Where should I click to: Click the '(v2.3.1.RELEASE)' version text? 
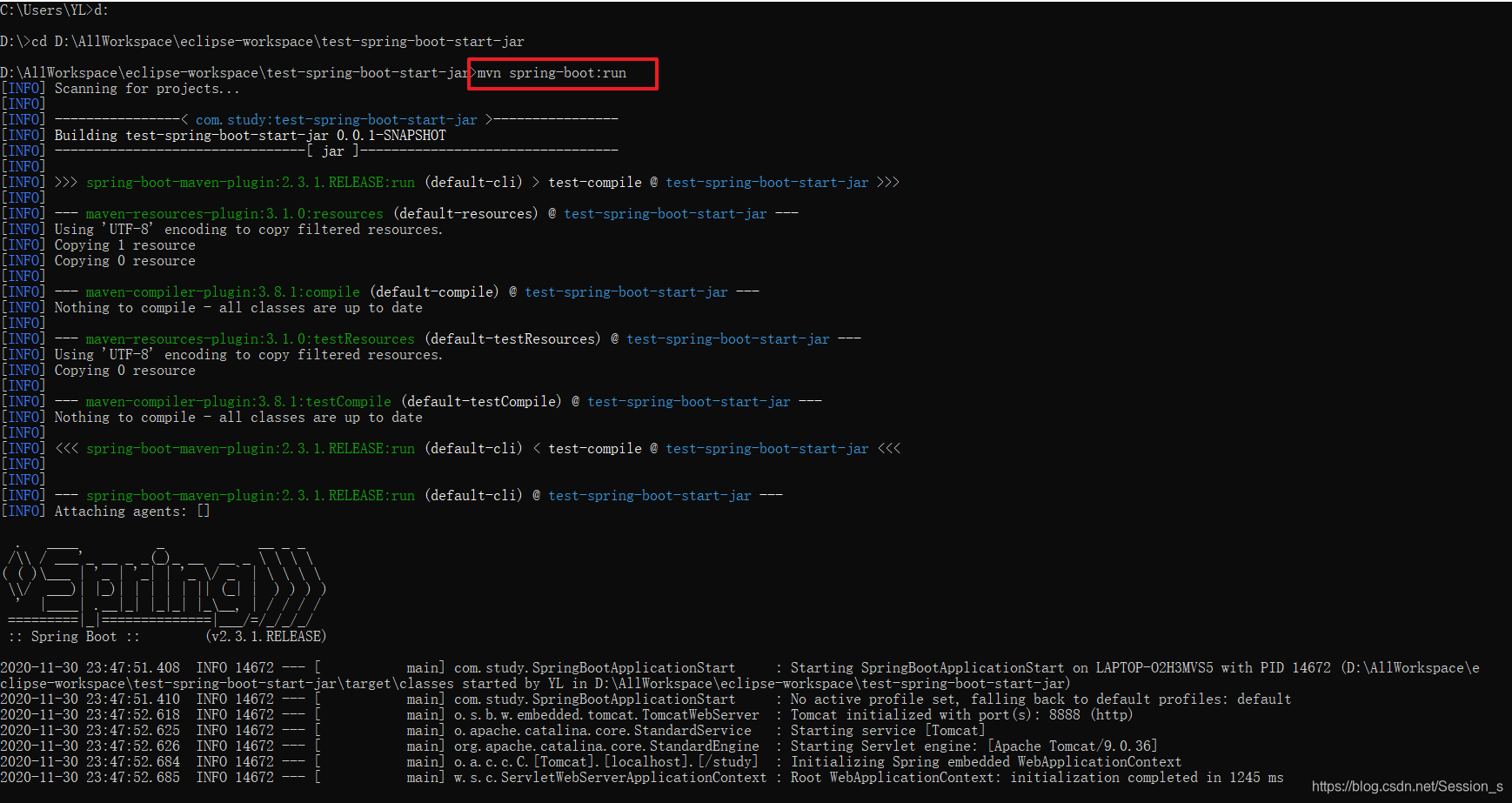[x=266, y=637]
